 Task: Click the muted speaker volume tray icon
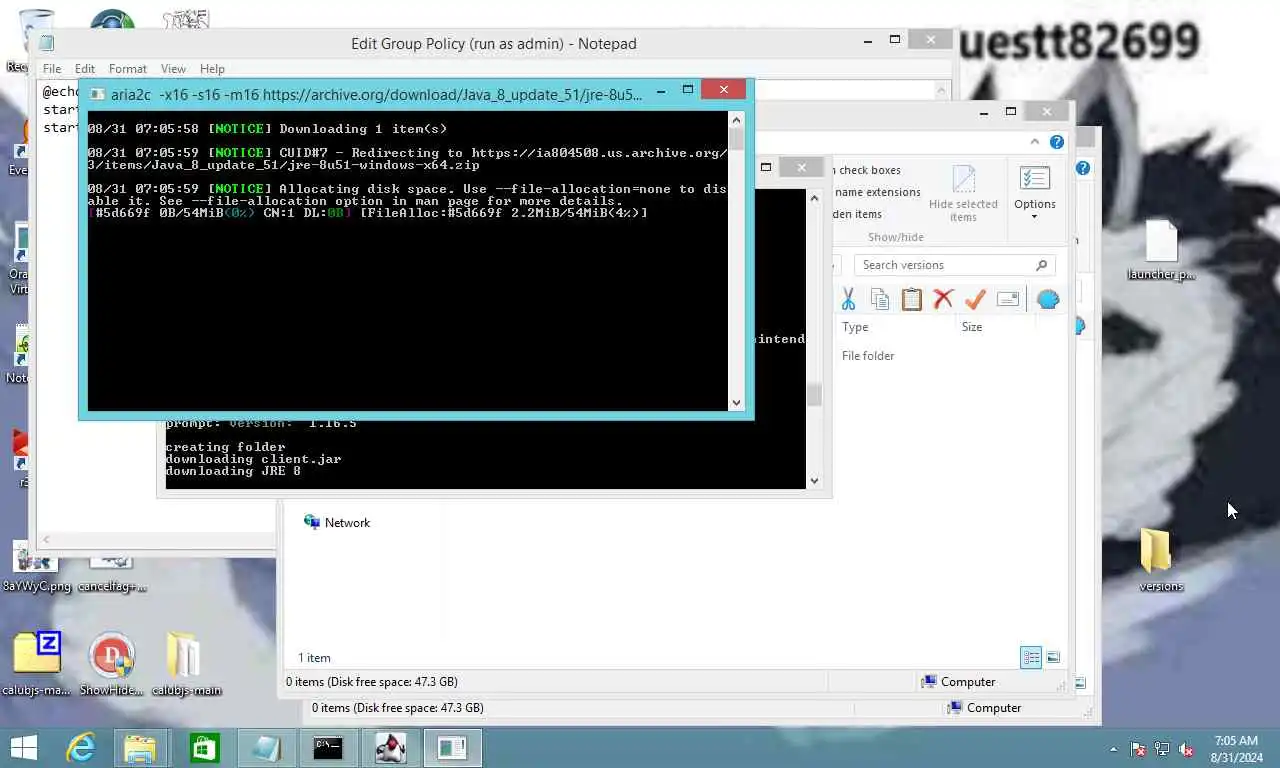coord(1186,749)
